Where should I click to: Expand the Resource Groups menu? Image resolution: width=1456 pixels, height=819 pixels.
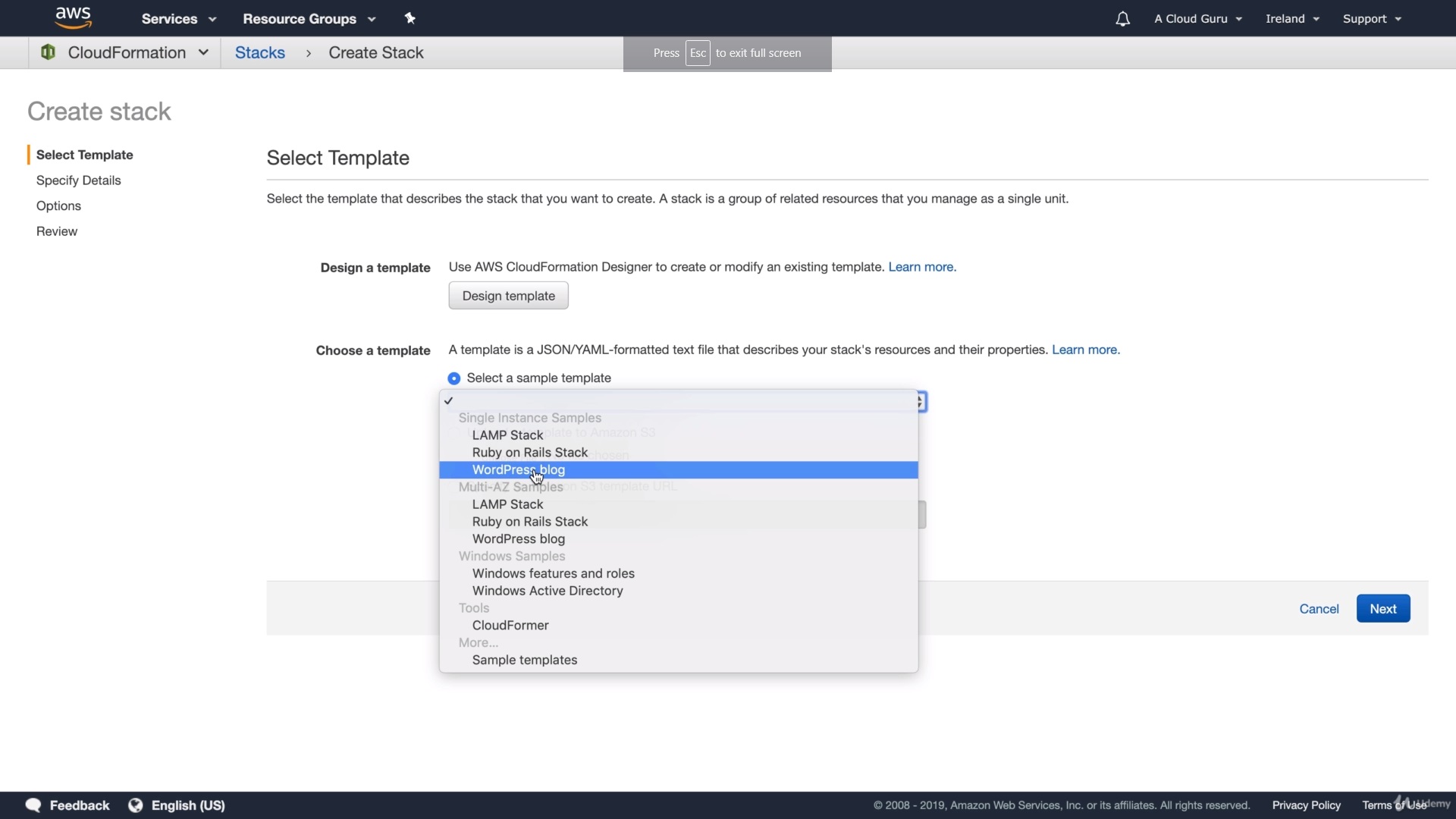(309, 19)
